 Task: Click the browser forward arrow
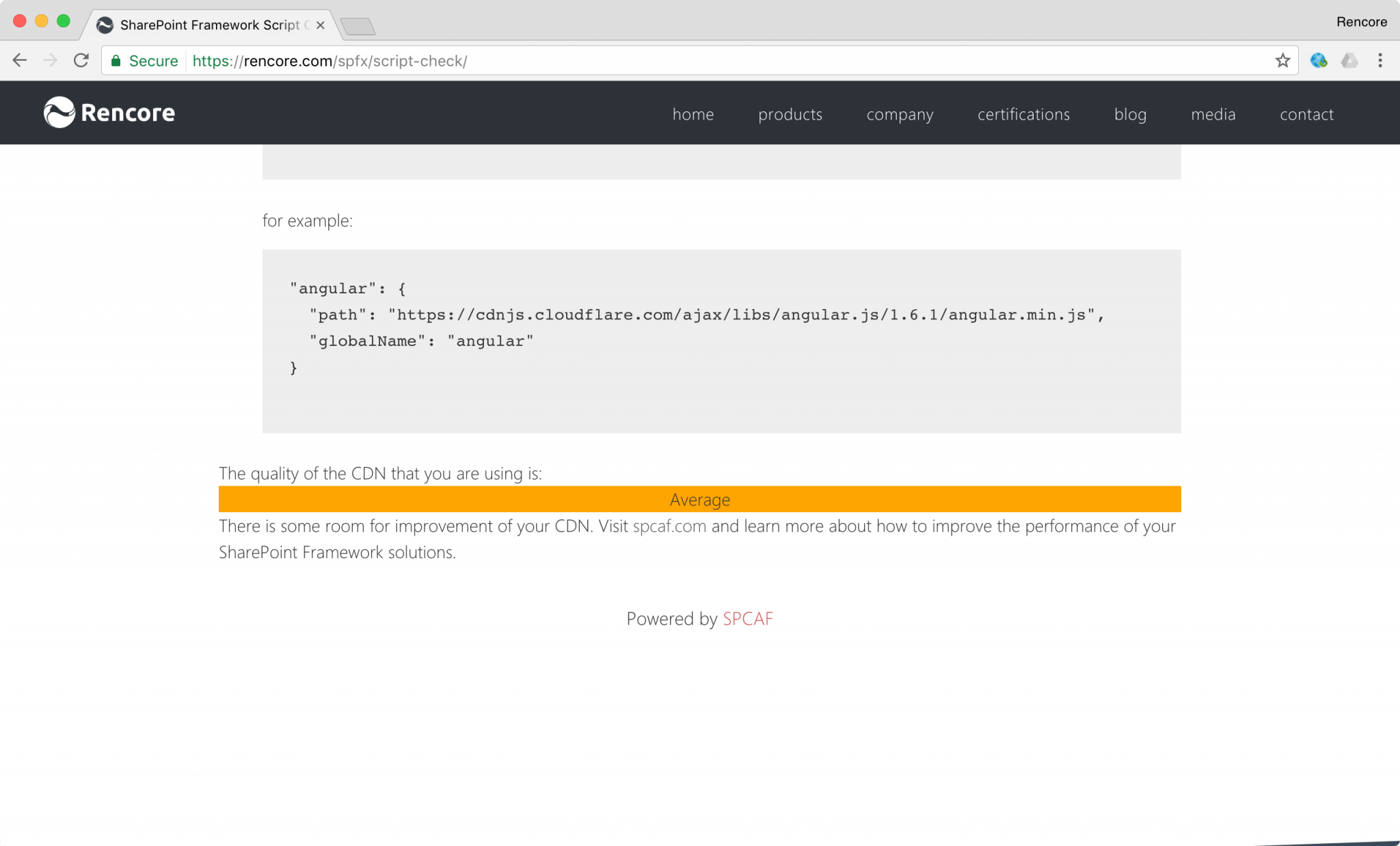click(x=51, y=61)
